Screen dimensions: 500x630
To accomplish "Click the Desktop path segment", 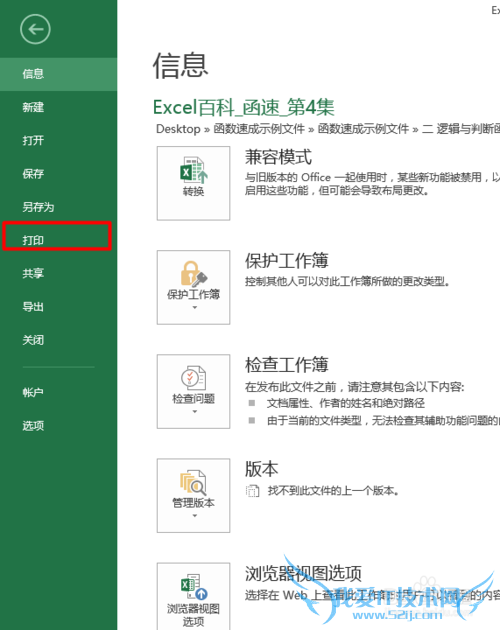I will (x=178, y=129).
